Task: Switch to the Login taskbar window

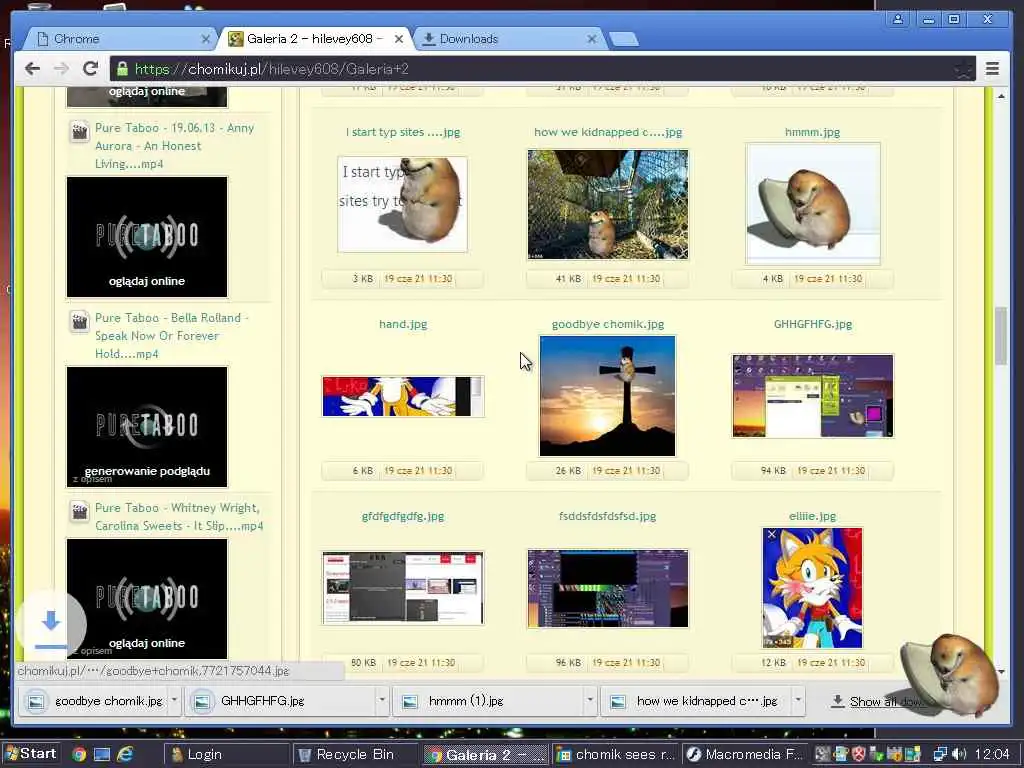Action: tap(224, 754)
